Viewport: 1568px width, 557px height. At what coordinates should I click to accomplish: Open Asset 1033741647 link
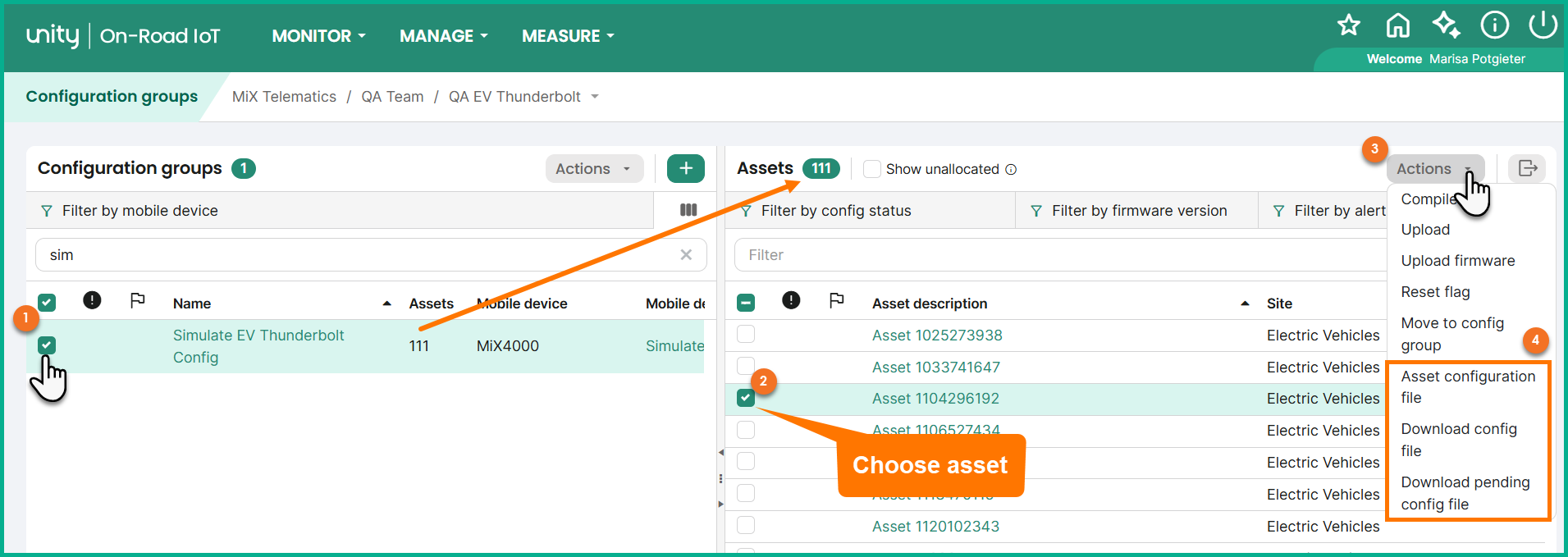point(936,367)
